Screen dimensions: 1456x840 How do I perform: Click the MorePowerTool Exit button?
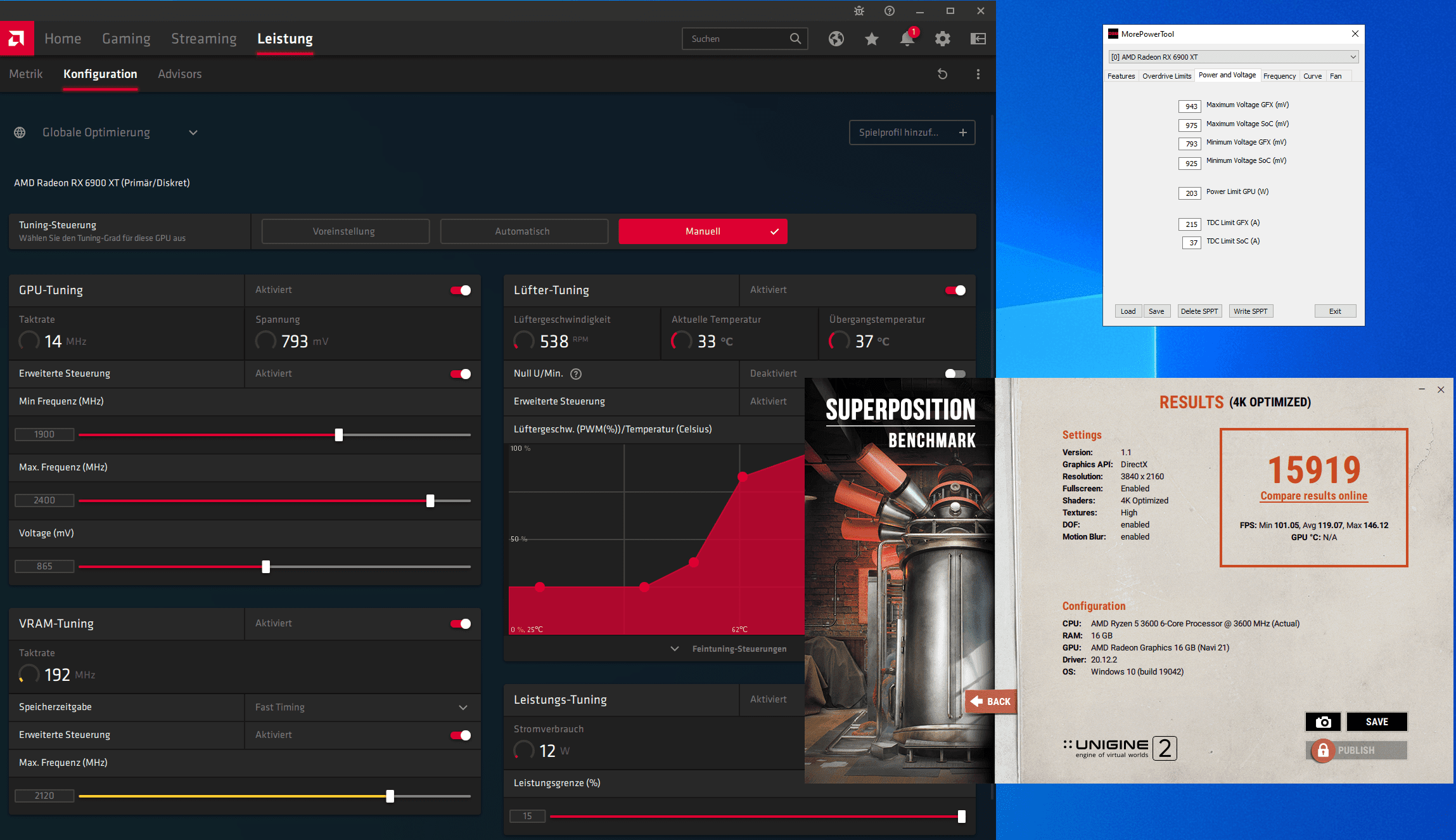point(1335,311)
